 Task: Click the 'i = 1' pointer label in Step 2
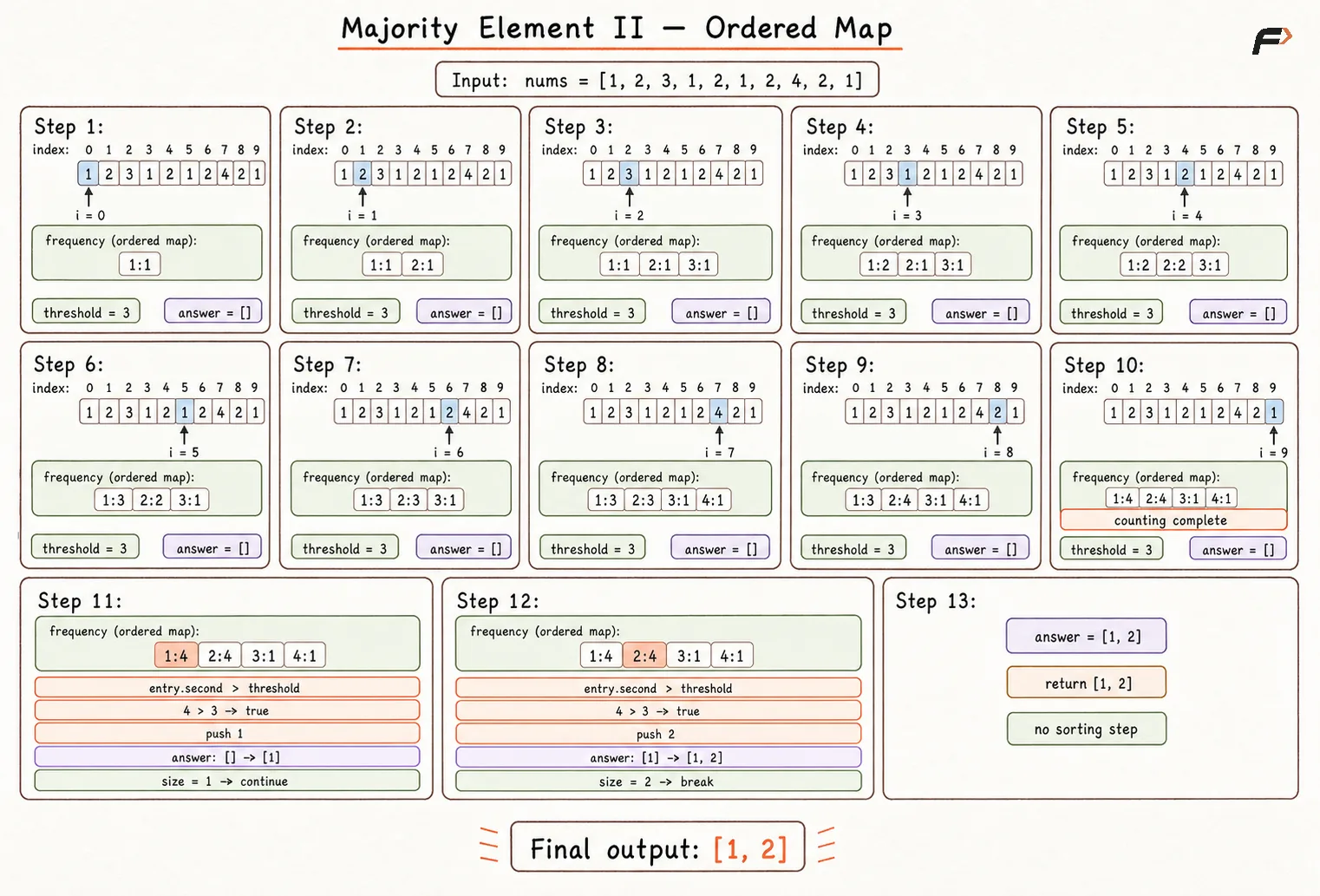[363, 215]
